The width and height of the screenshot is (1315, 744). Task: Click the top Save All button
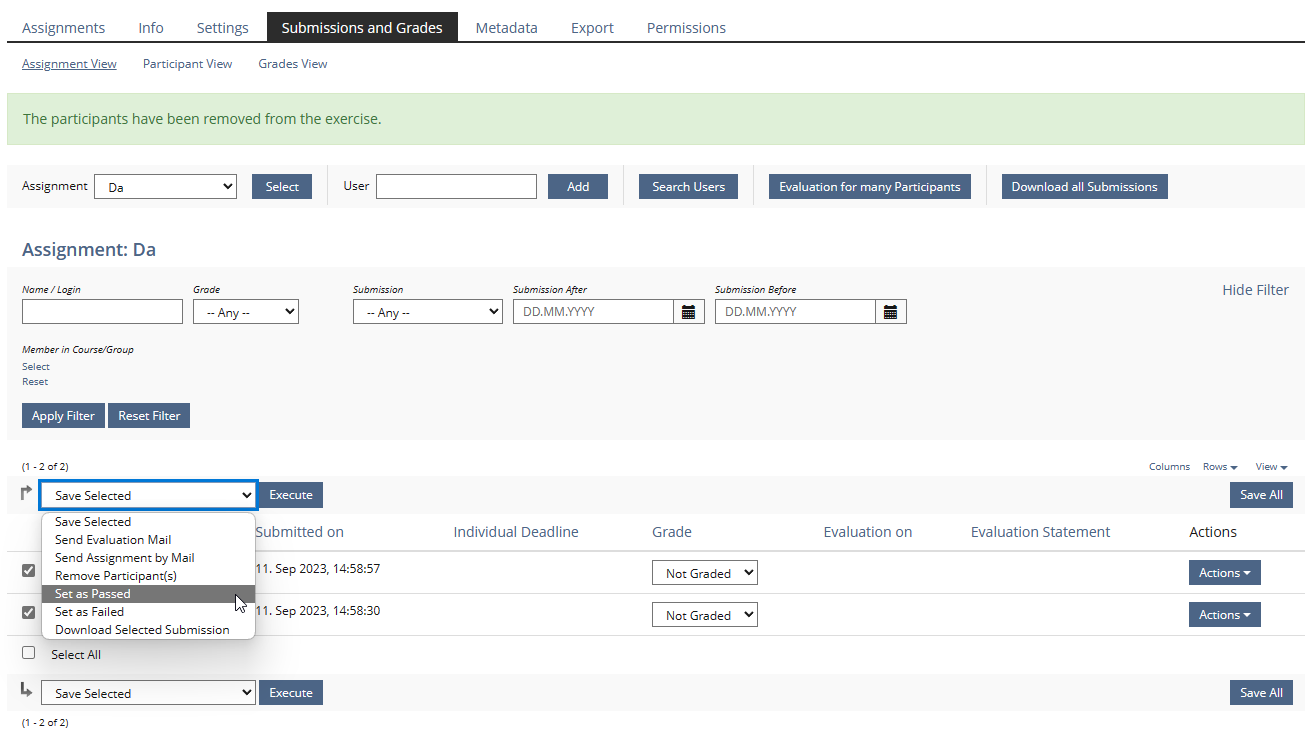(x=1260, y=495)
